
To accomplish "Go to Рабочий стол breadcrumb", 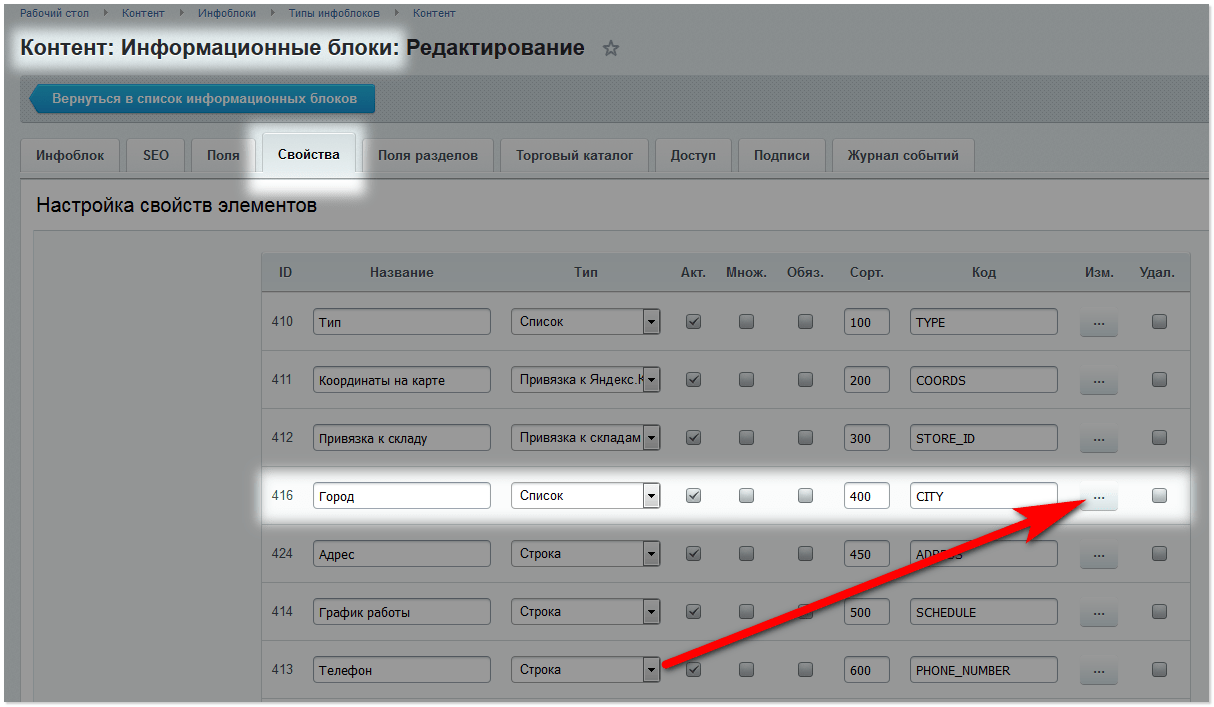I will tap(54, 13).
